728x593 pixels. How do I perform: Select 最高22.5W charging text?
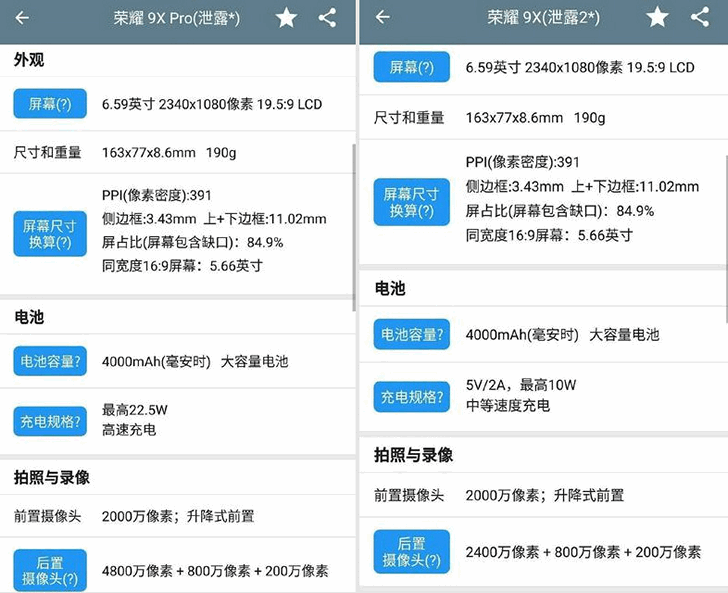coord(135,410)
